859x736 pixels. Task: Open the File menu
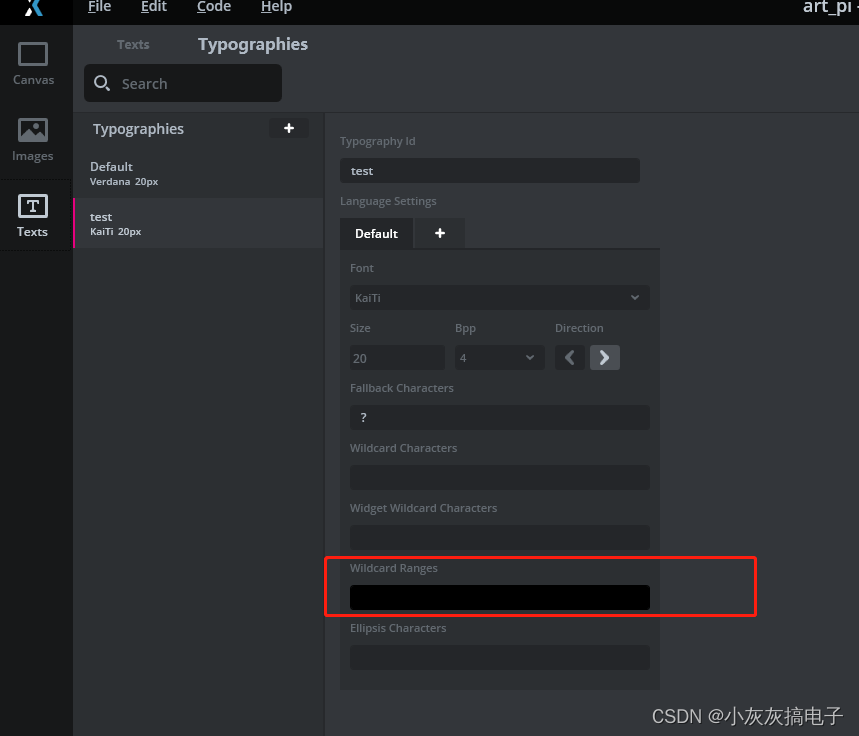pyautogui.click(x=100, y=7)
